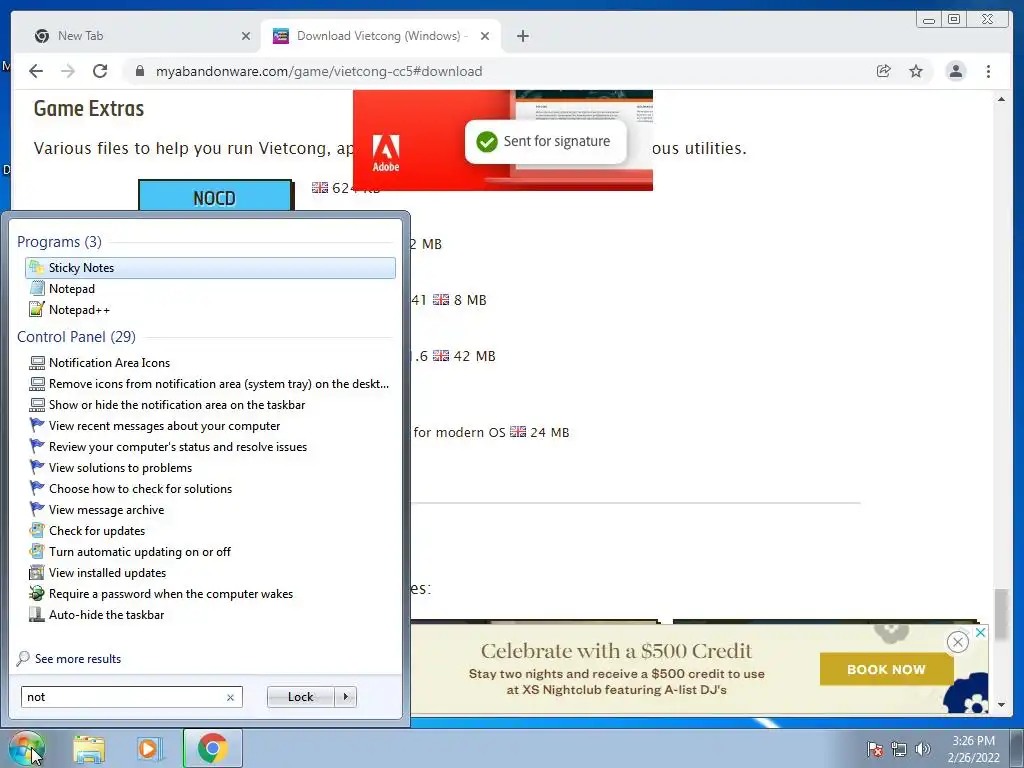Click the Adobe Sent for signature ad
This screenshot has width=1024, height=768.
click(x=503, y=140)
